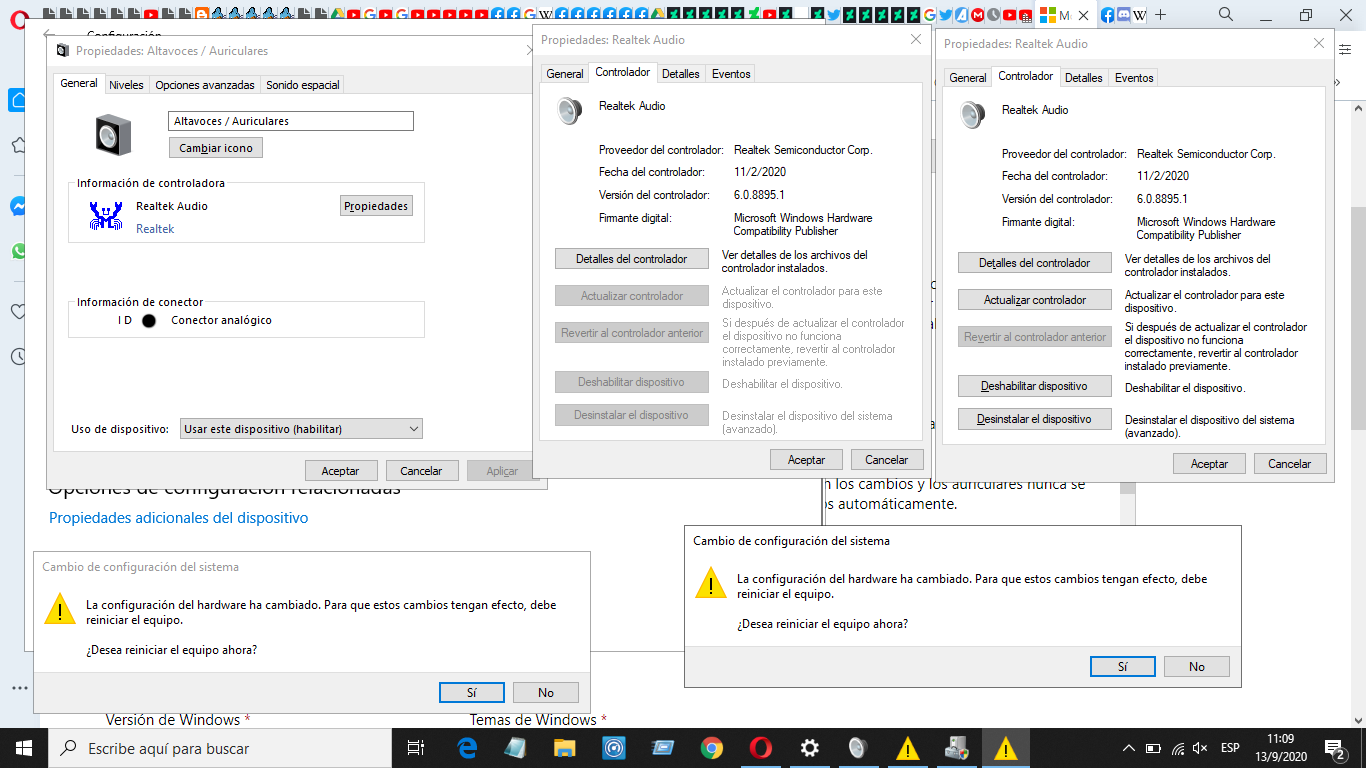Click Aceptar in Altavoces properties dialog
Image resolution: width=1366 pixels, height=768 pixels.
pyautogui.click(x=341, y=471)
